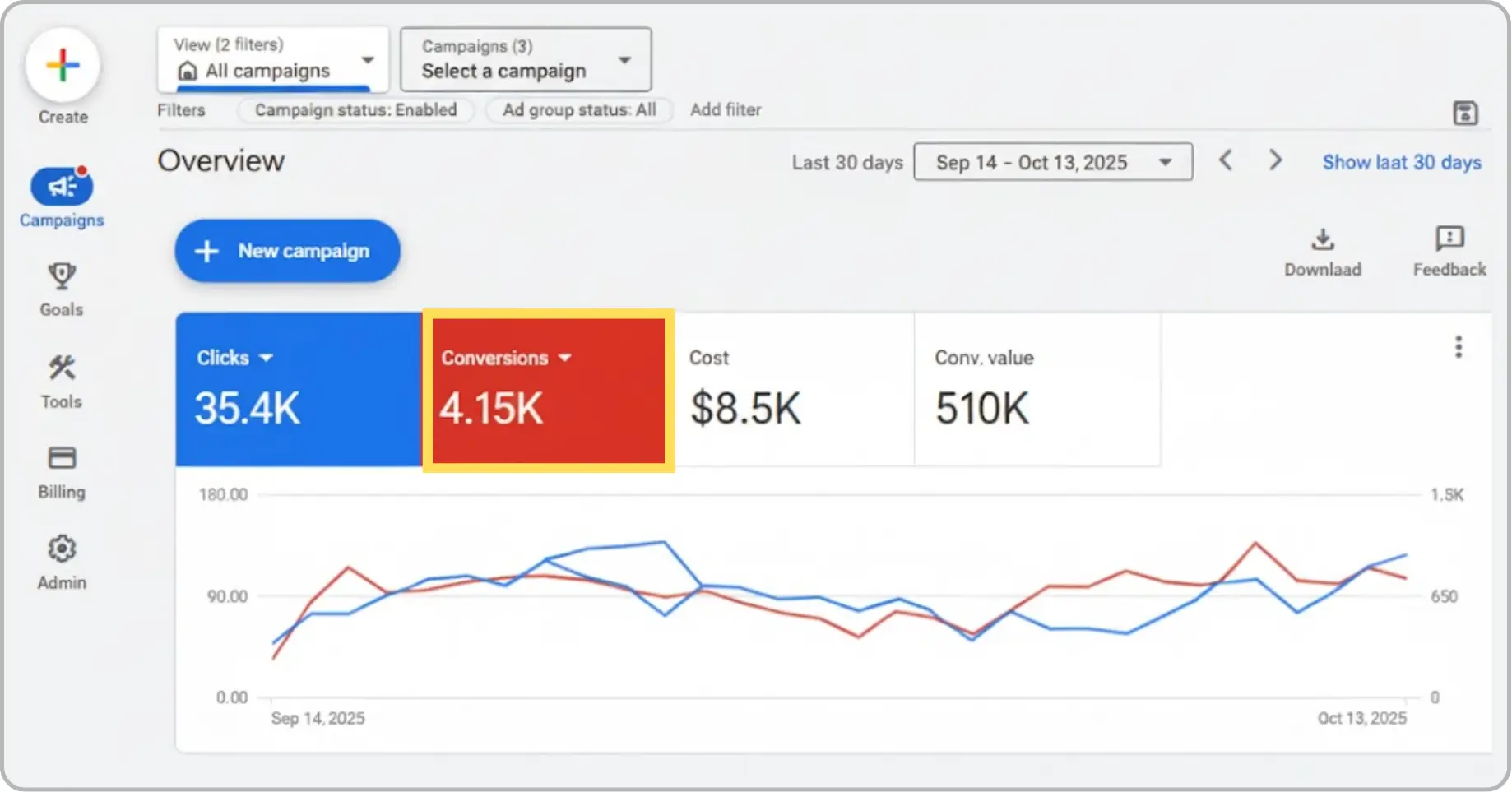Click the 1.5K axis value
1512x792 pixels.
point(1447,494)
